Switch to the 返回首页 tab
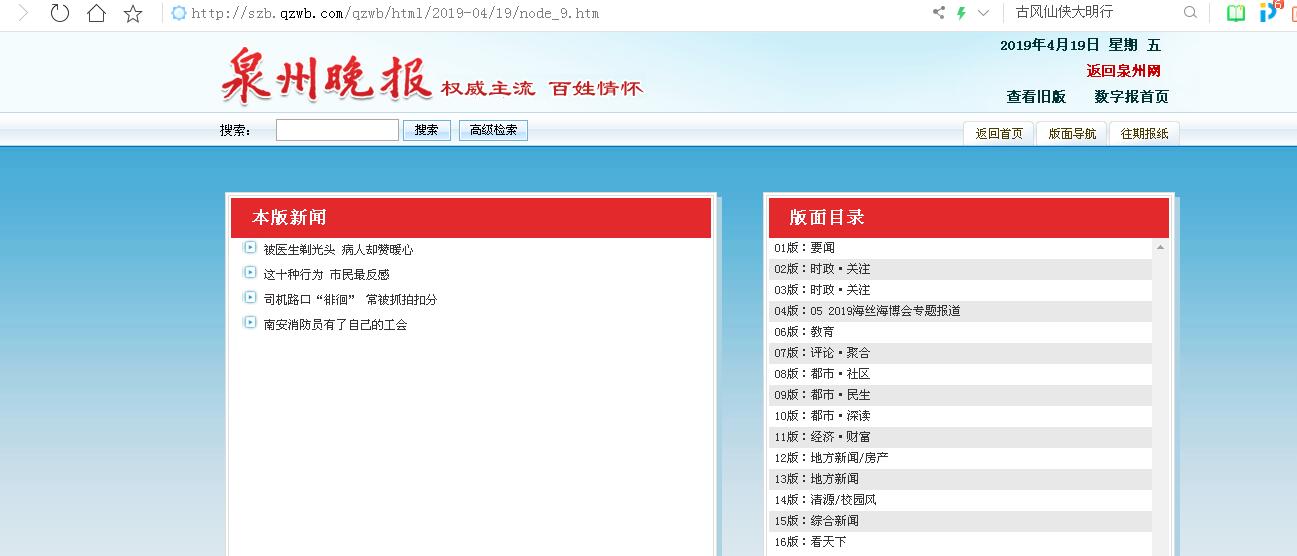 [x=999, y=134]
